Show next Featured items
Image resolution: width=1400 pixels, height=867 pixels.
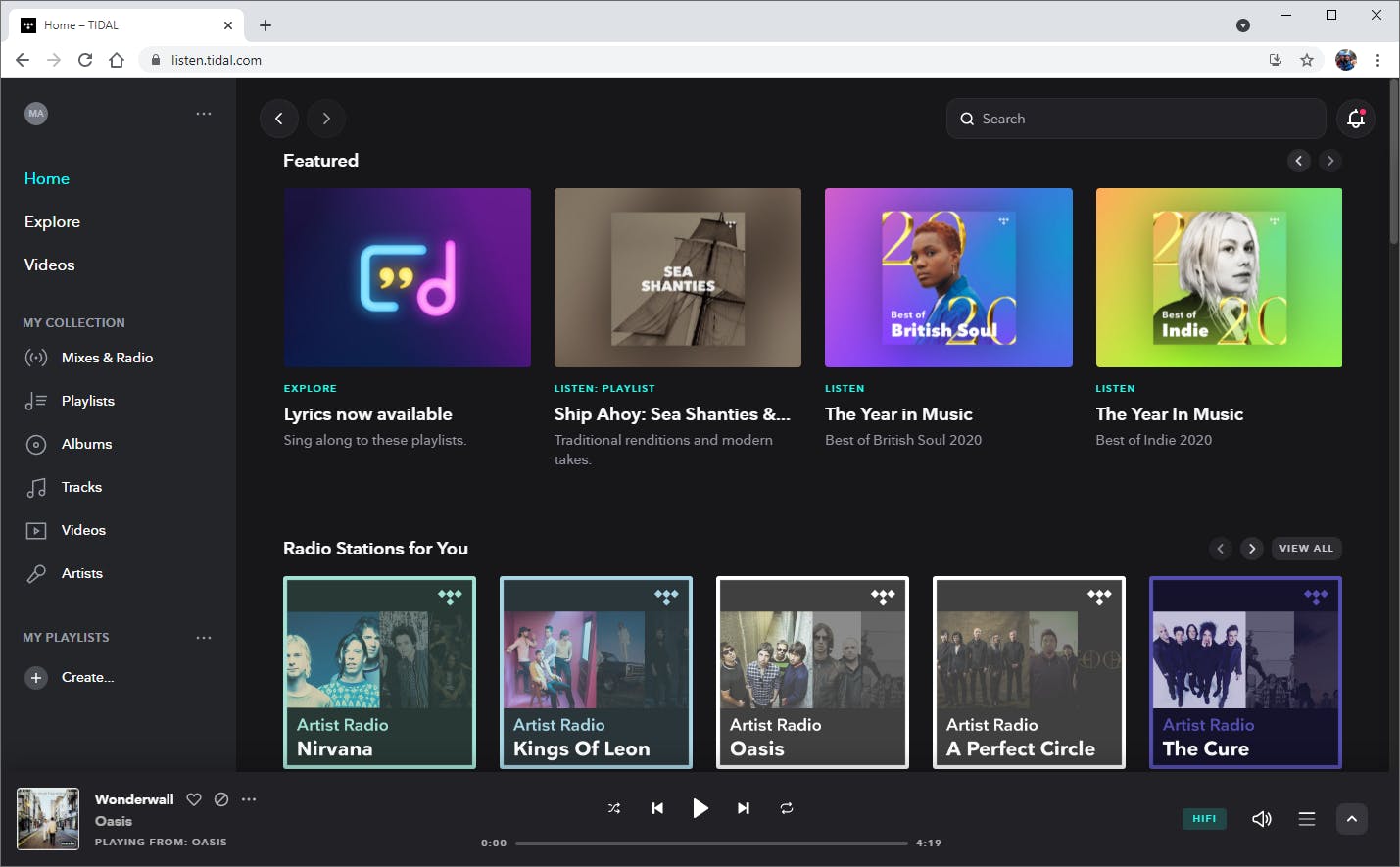tap(1330, 161)
